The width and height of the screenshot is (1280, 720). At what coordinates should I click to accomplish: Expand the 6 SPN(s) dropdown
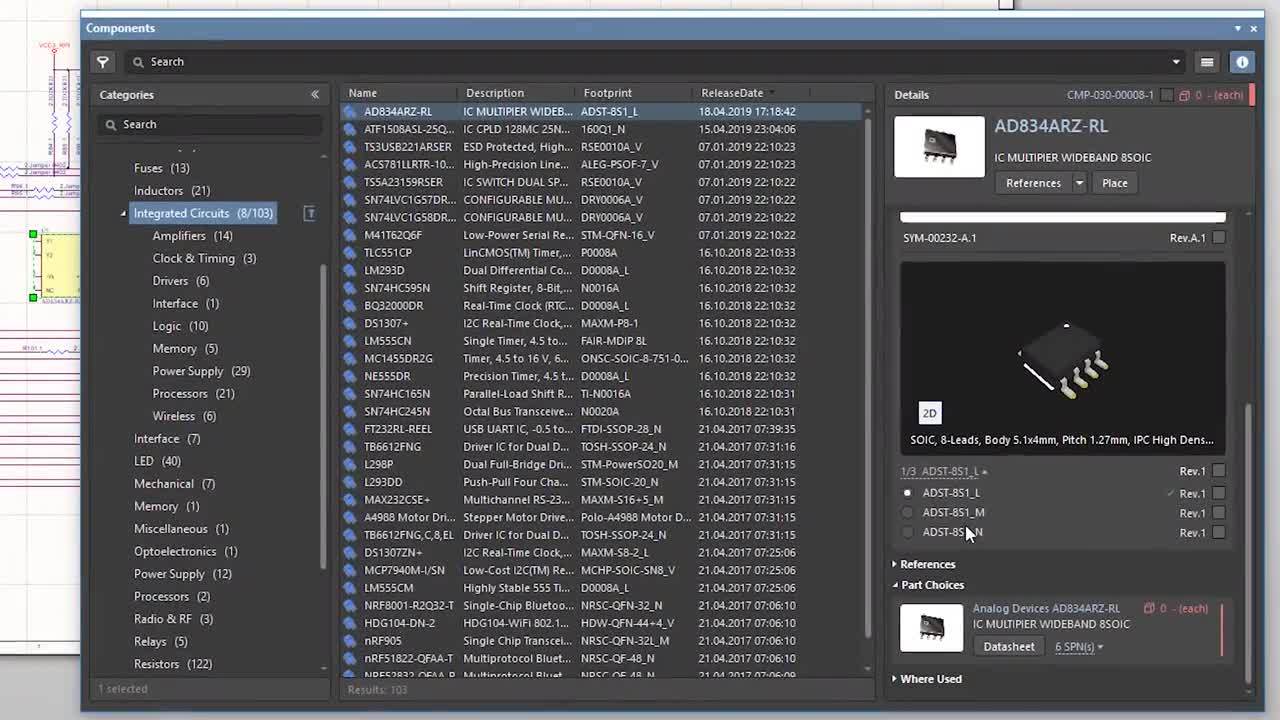point(1079,647)
